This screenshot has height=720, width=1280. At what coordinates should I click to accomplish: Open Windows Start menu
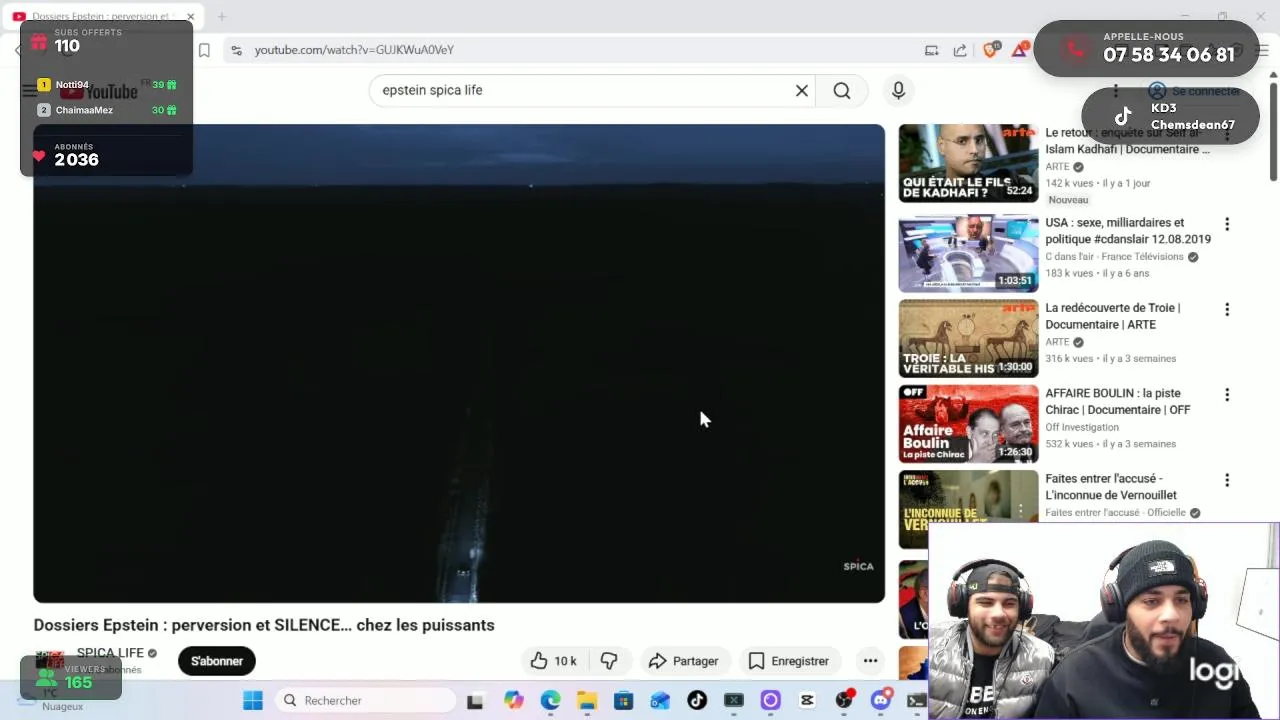tap(253, 700)
